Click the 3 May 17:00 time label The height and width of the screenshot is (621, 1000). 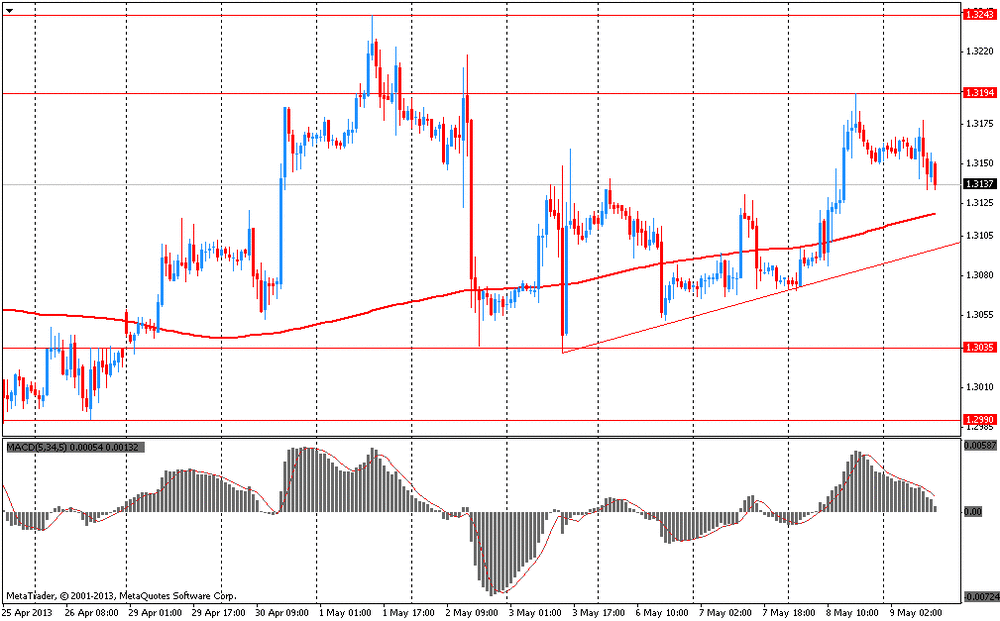coord(599,613)
